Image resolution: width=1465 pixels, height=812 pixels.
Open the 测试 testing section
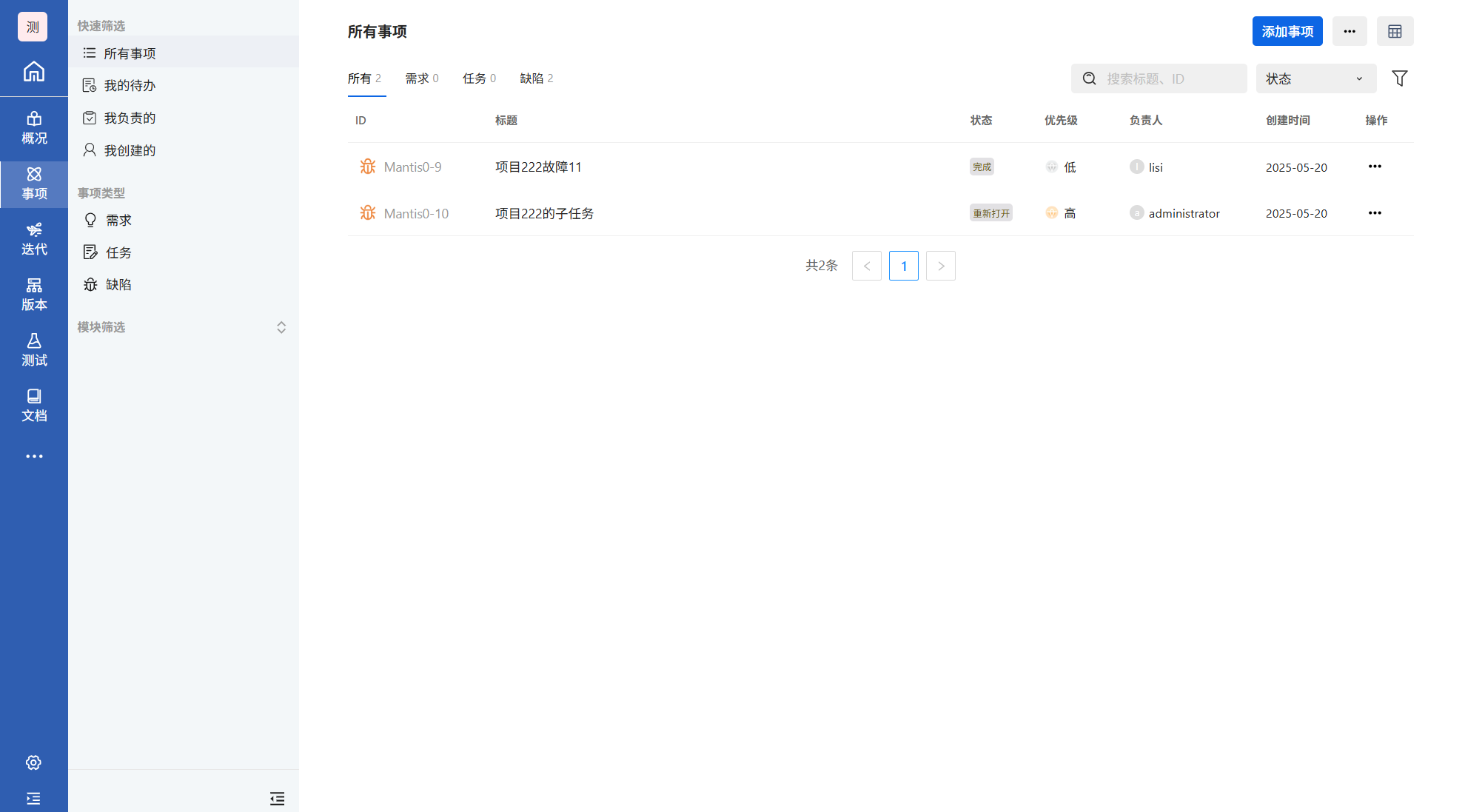(x=34, y=350)
